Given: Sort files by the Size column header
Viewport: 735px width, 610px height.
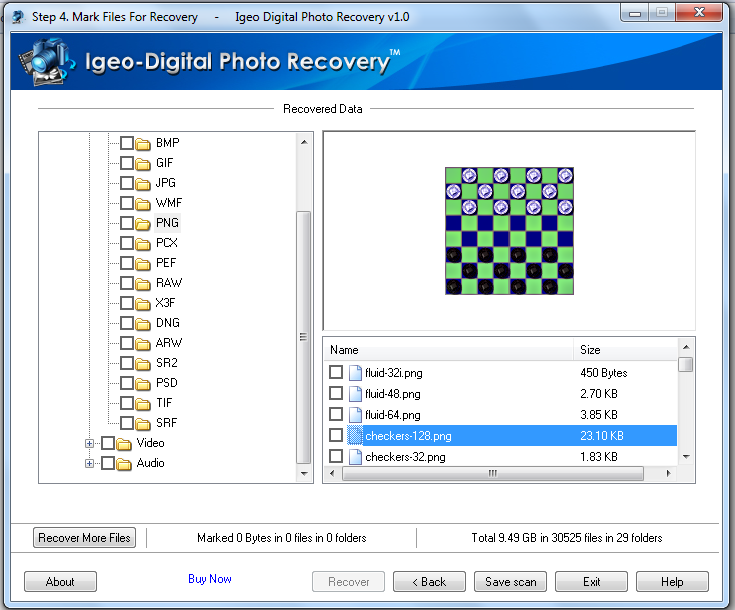Looking at the screenshot, I should coord(625,350).
